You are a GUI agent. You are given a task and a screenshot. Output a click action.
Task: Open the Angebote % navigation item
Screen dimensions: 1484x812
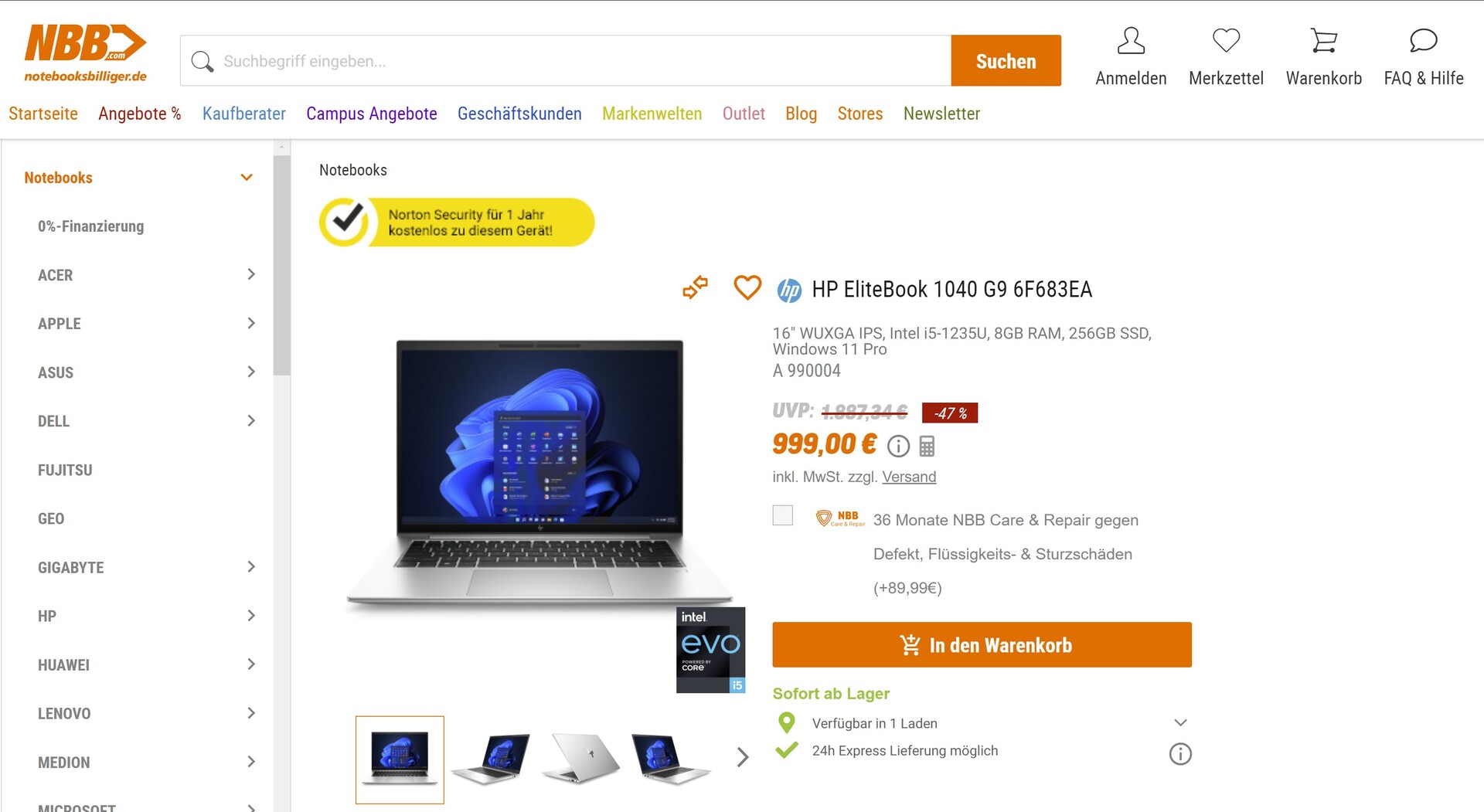click(140, 114)
